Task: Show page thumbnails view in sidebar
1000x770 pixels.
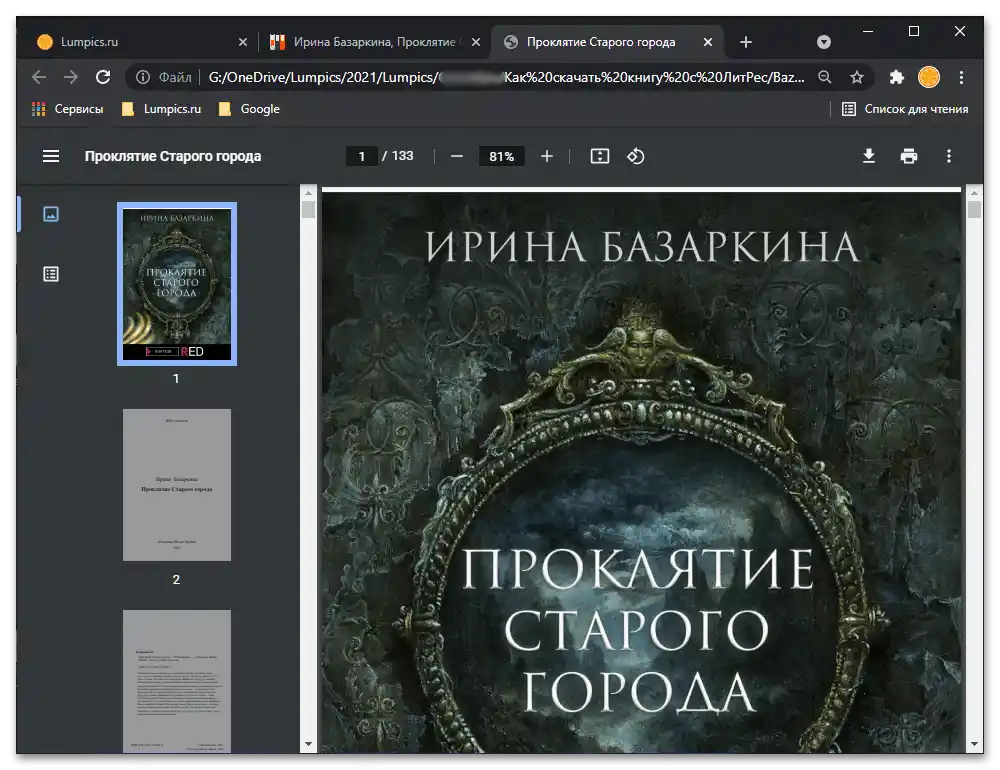Action: point(51,214)
